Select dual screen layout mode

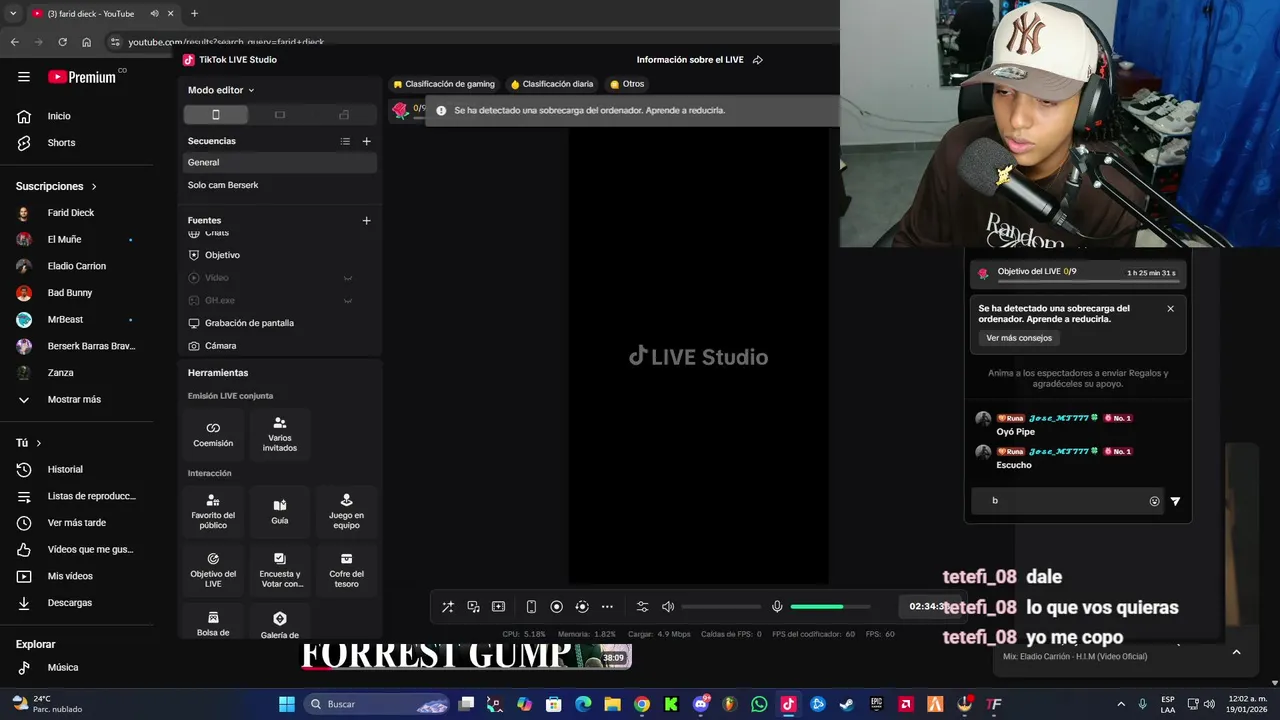point(343,115)
